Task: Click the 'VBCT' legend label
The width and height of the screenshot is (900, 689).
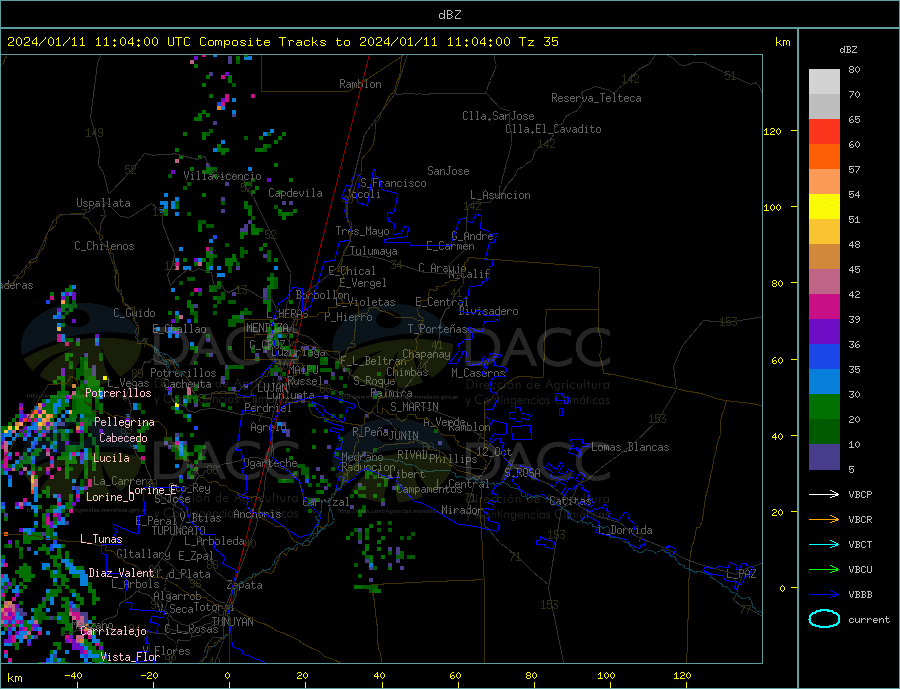Action: 860,544
